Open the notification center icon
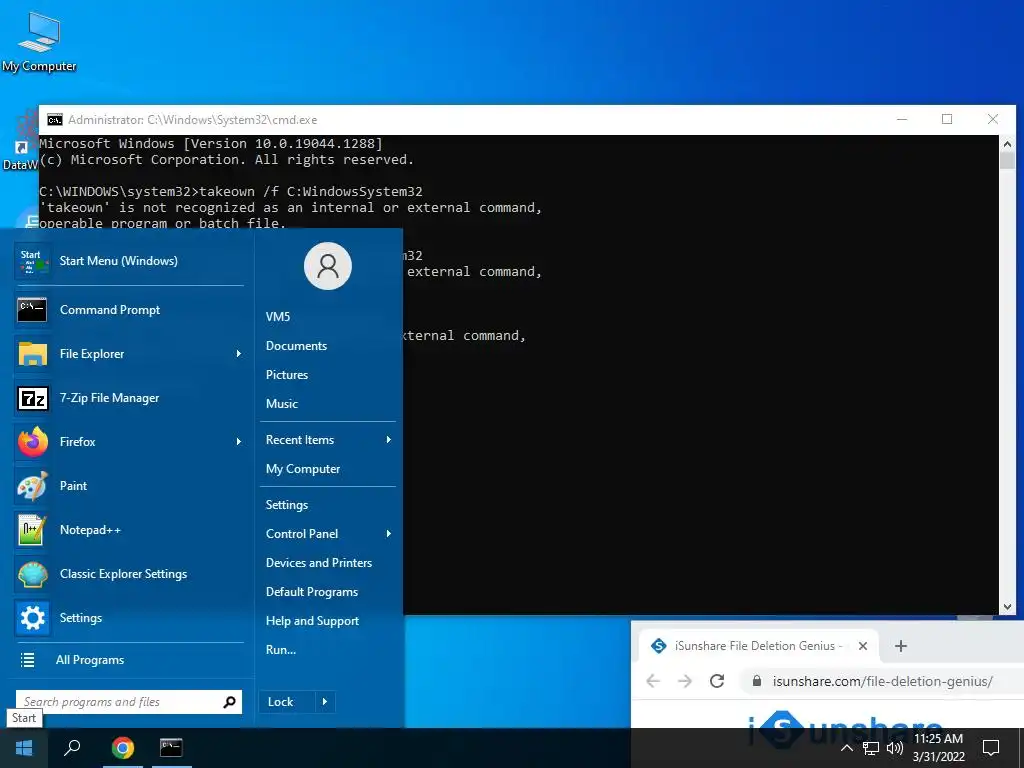 pyautogui.click(x=991, y=748)
